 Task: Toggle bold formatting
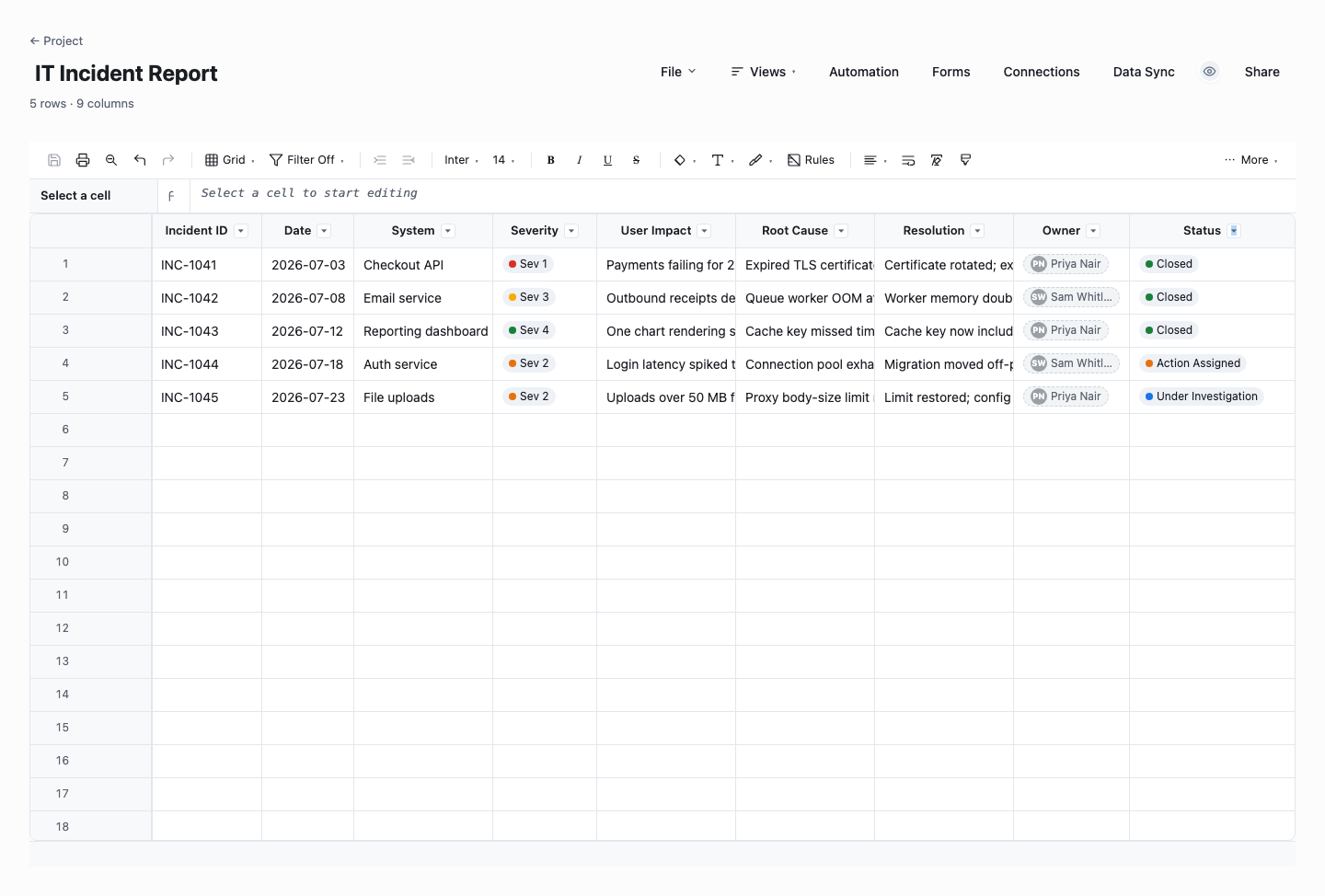(551, 160)
